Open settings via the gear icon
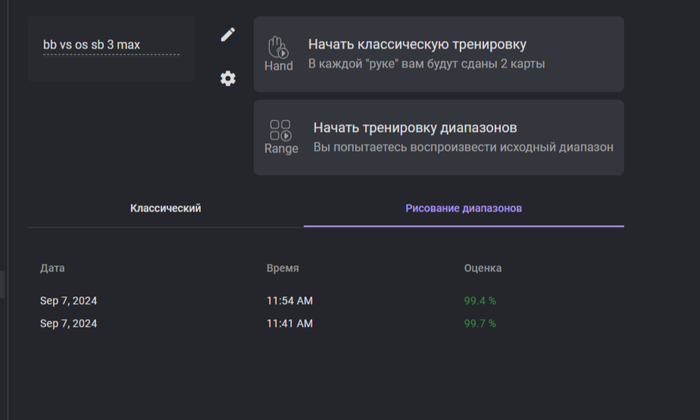The image size is (700, 420). tap(228, 79)
